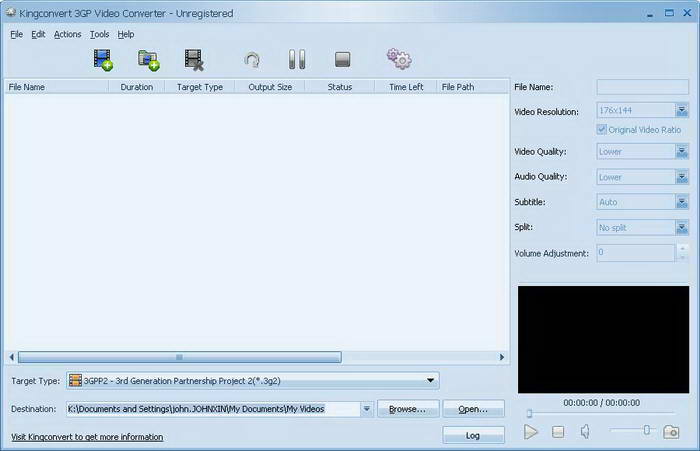
Task: Pause conversion with the pause icon
Action: [297, 59]
